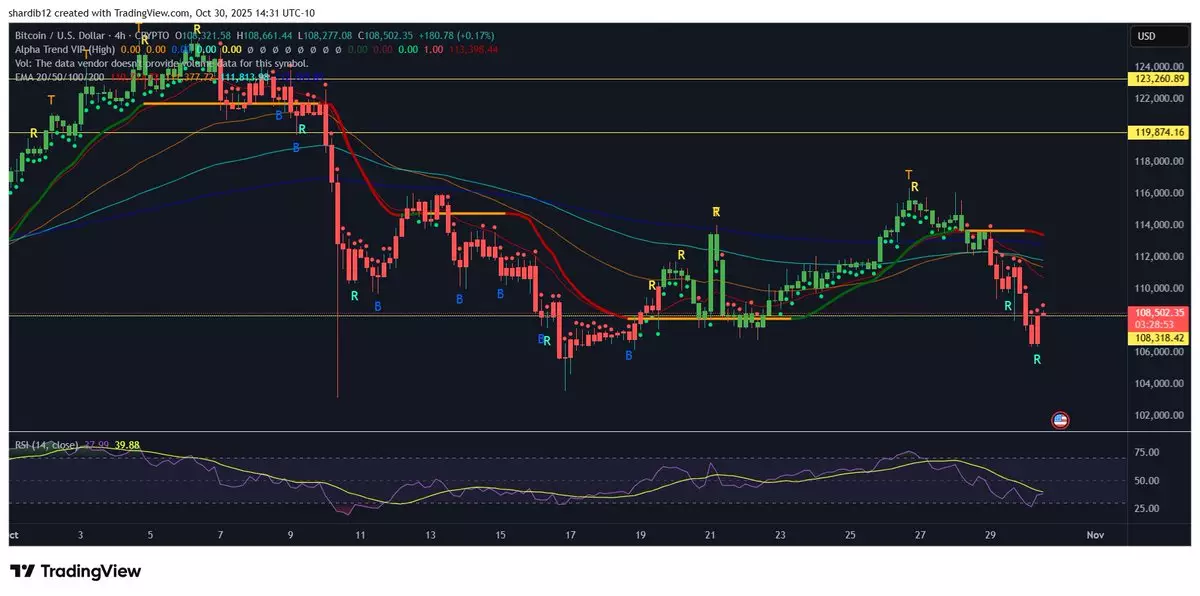Click the red 108,502.35 current price label
The height and width of the screenshot is (596, 1200).
pos(1159,312)
